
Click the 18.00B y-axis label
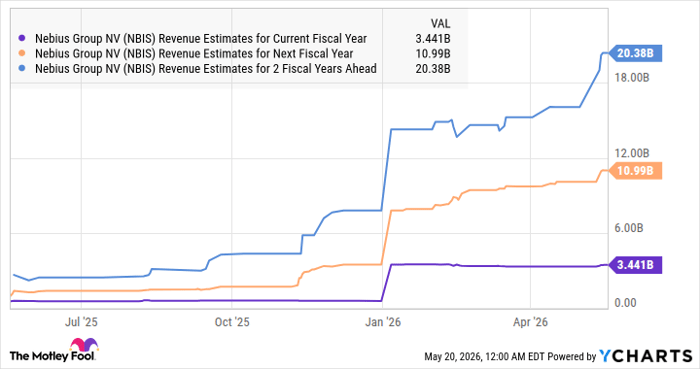tap(632, 78)
